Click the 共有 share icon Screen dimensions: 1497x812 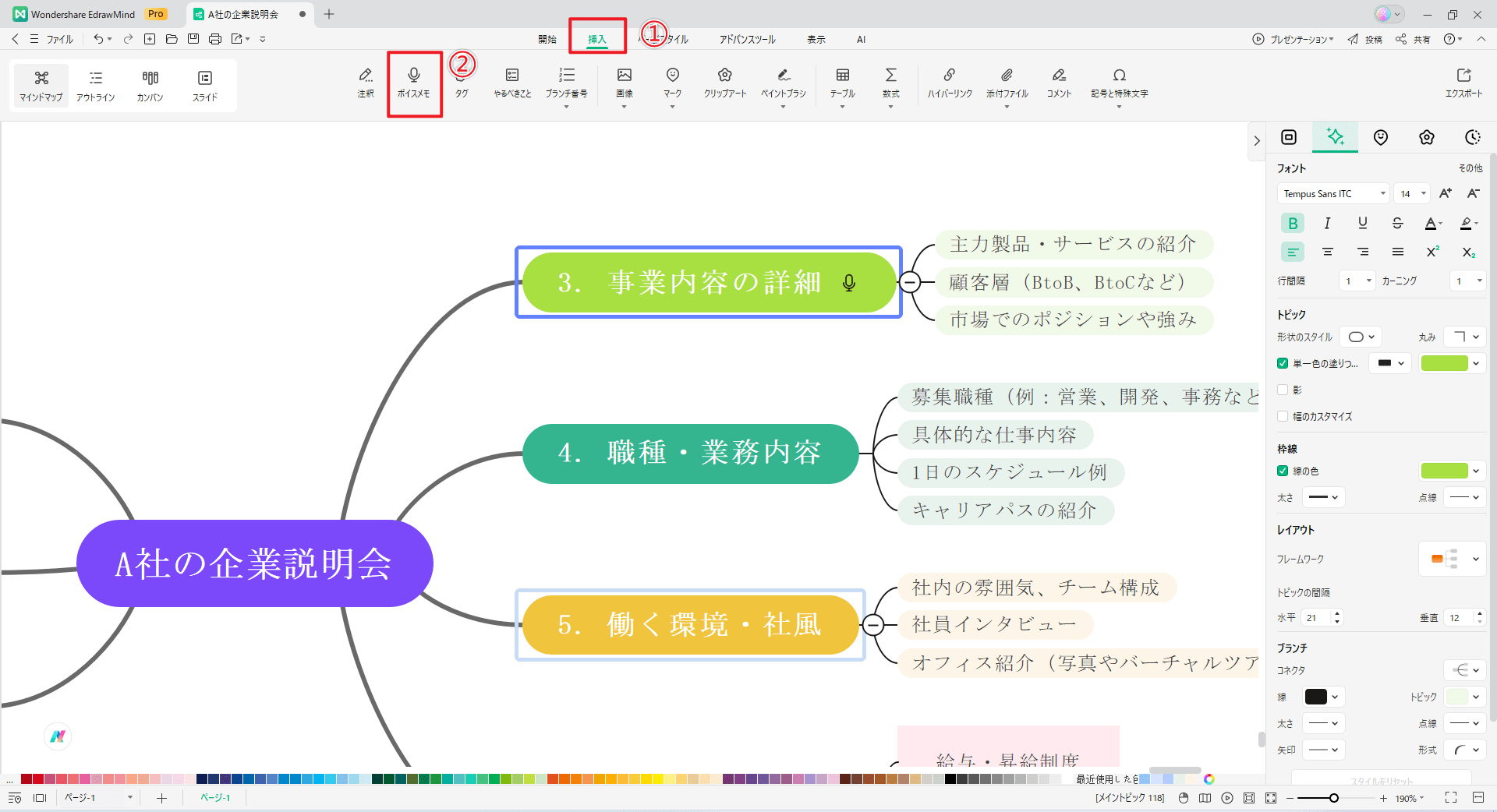(x=1413, y=39)
